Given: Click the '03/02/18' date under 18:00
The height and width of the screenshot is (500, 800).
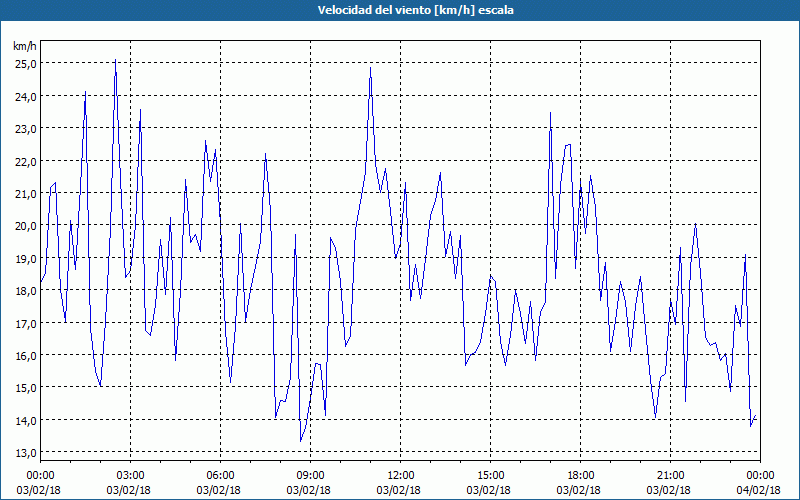Looking at the screenshot, I should [x=579, y=490].
